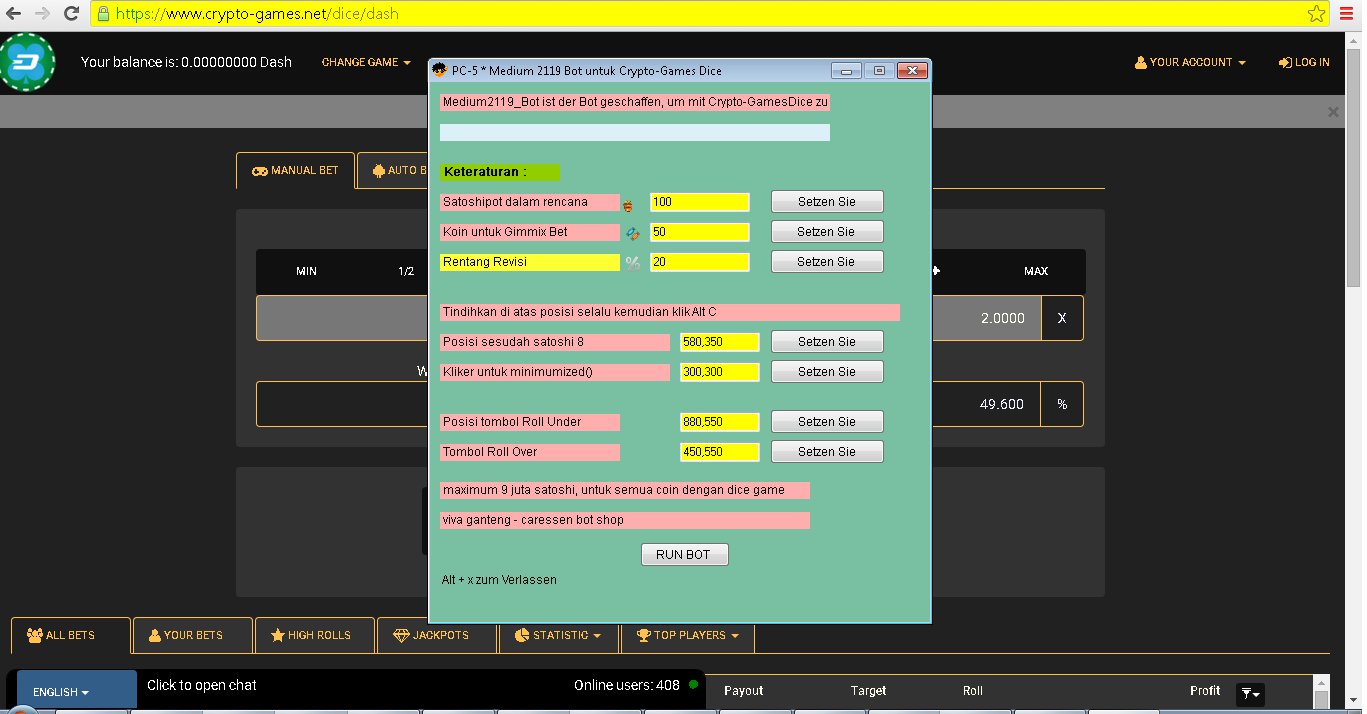This screenshot has width=1367, height=714.
Task: Click the Payout column header
Action: [x=743, y=691]
